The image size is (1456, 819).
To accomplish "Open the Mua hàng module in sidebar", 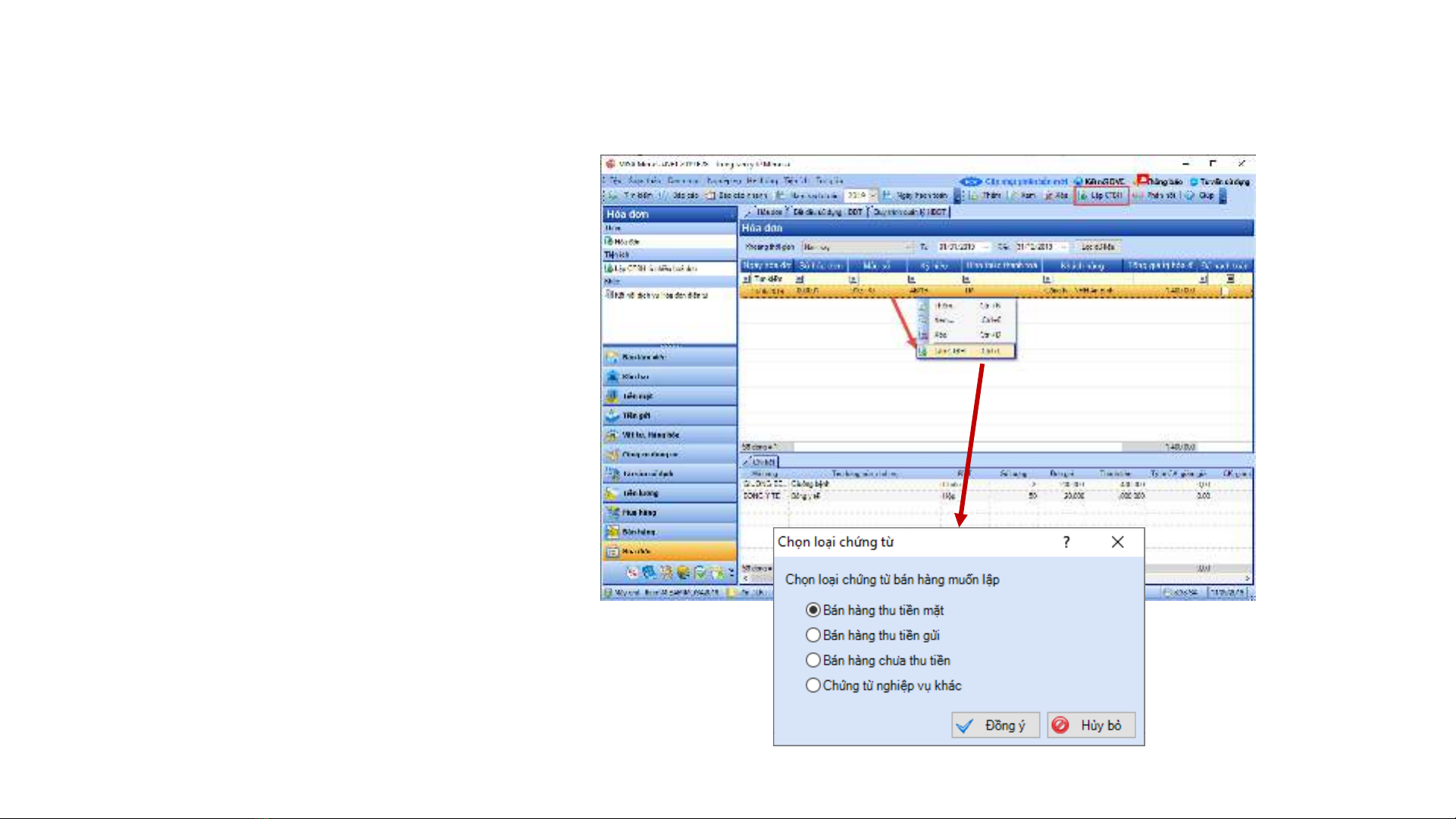I will pos(638,513).
